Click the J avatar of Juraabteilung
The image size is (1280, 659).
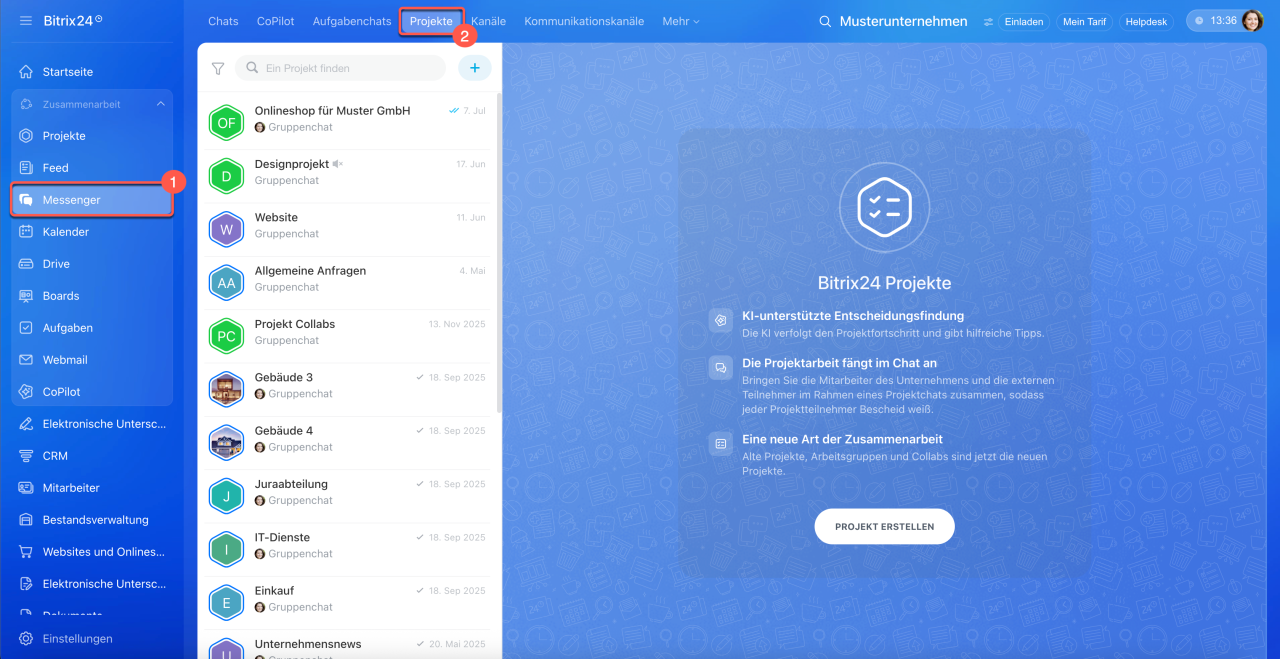[x=226, y=496]
